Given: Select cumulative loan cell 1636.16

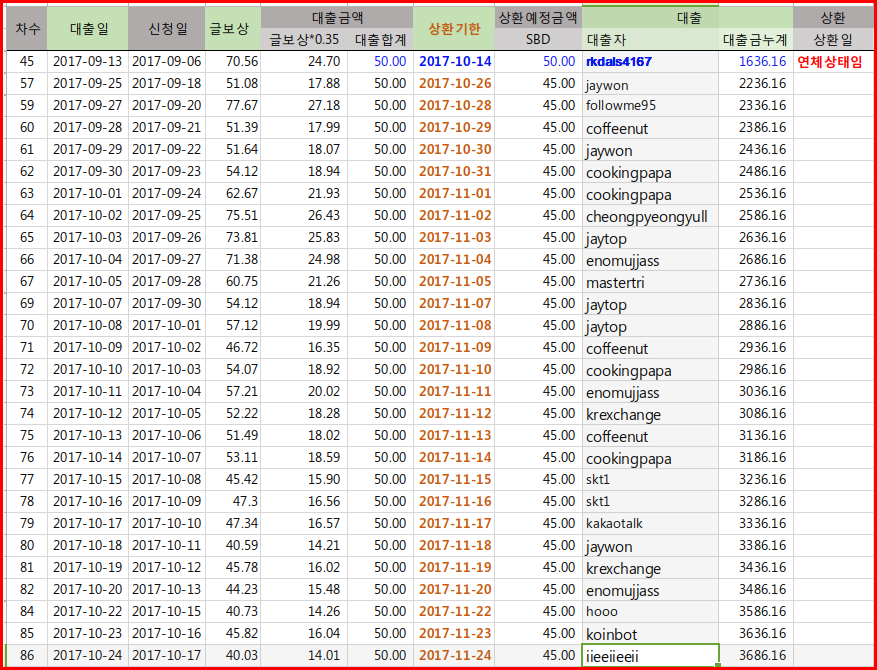Looking at the screenshot, I should [756, 62].
